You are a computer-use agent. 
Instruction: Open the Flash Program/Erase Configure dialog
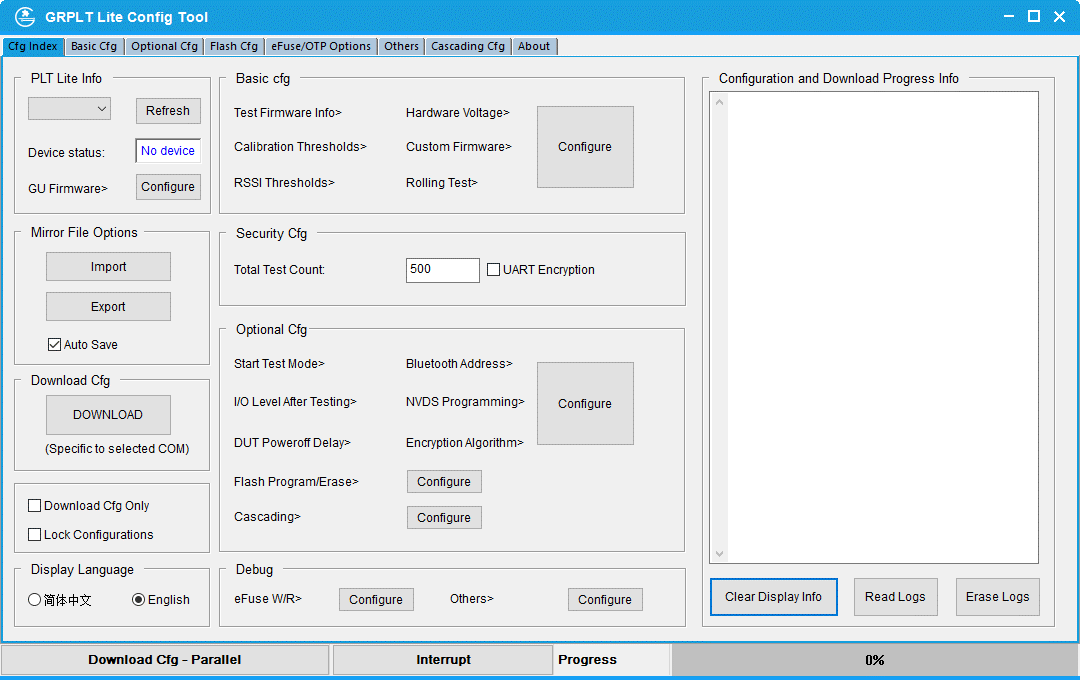[444, 481]
